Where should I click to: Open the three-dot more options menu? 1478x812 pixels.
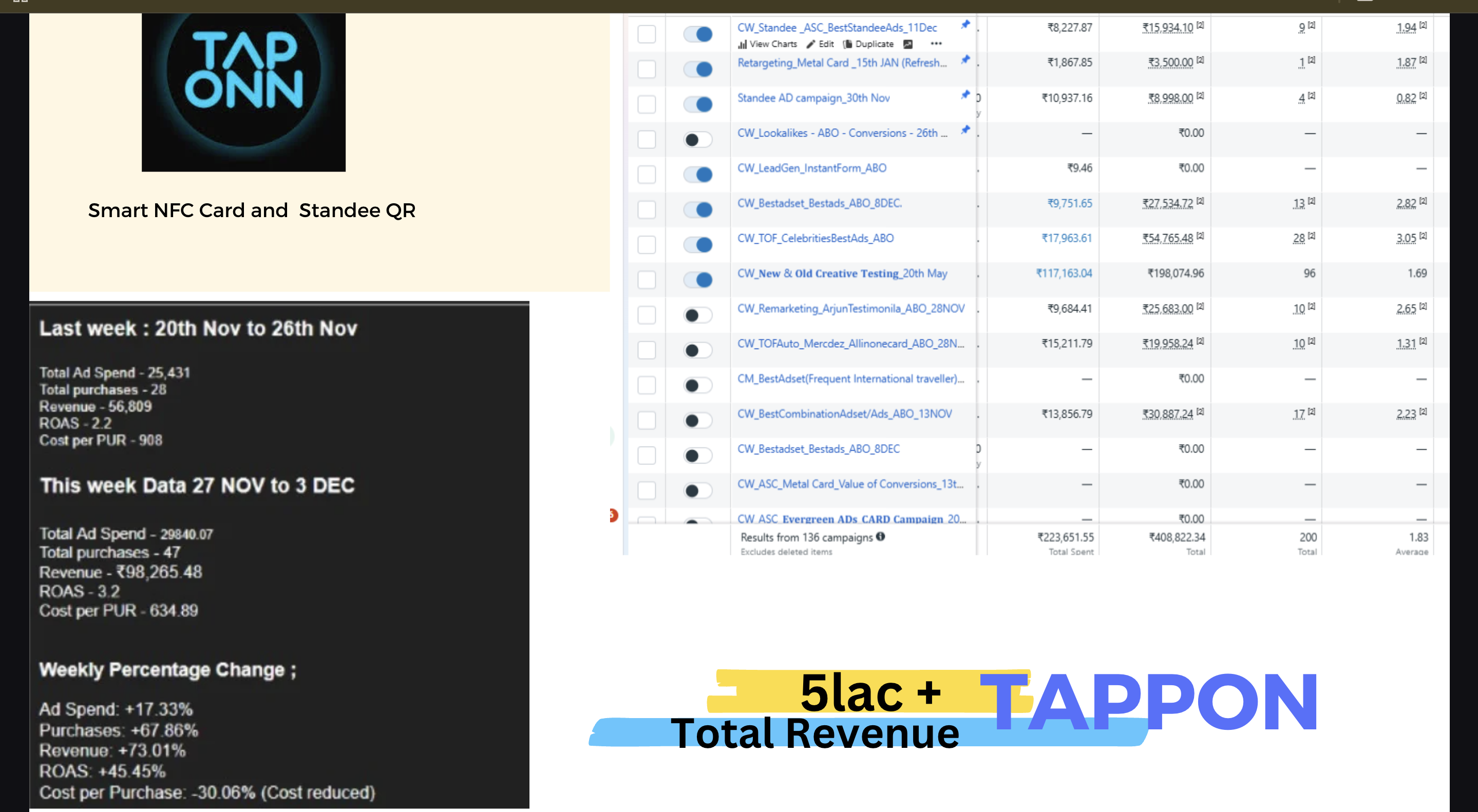pyautogui.click(x=936, y=44)
